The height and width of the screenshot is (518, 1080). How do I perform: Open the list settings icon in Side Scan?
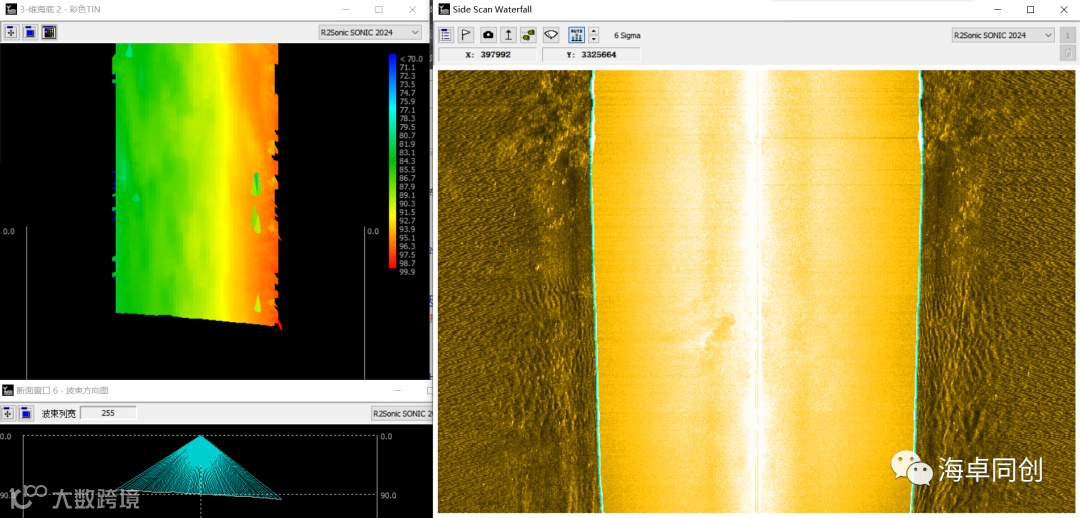click(446, 35)
